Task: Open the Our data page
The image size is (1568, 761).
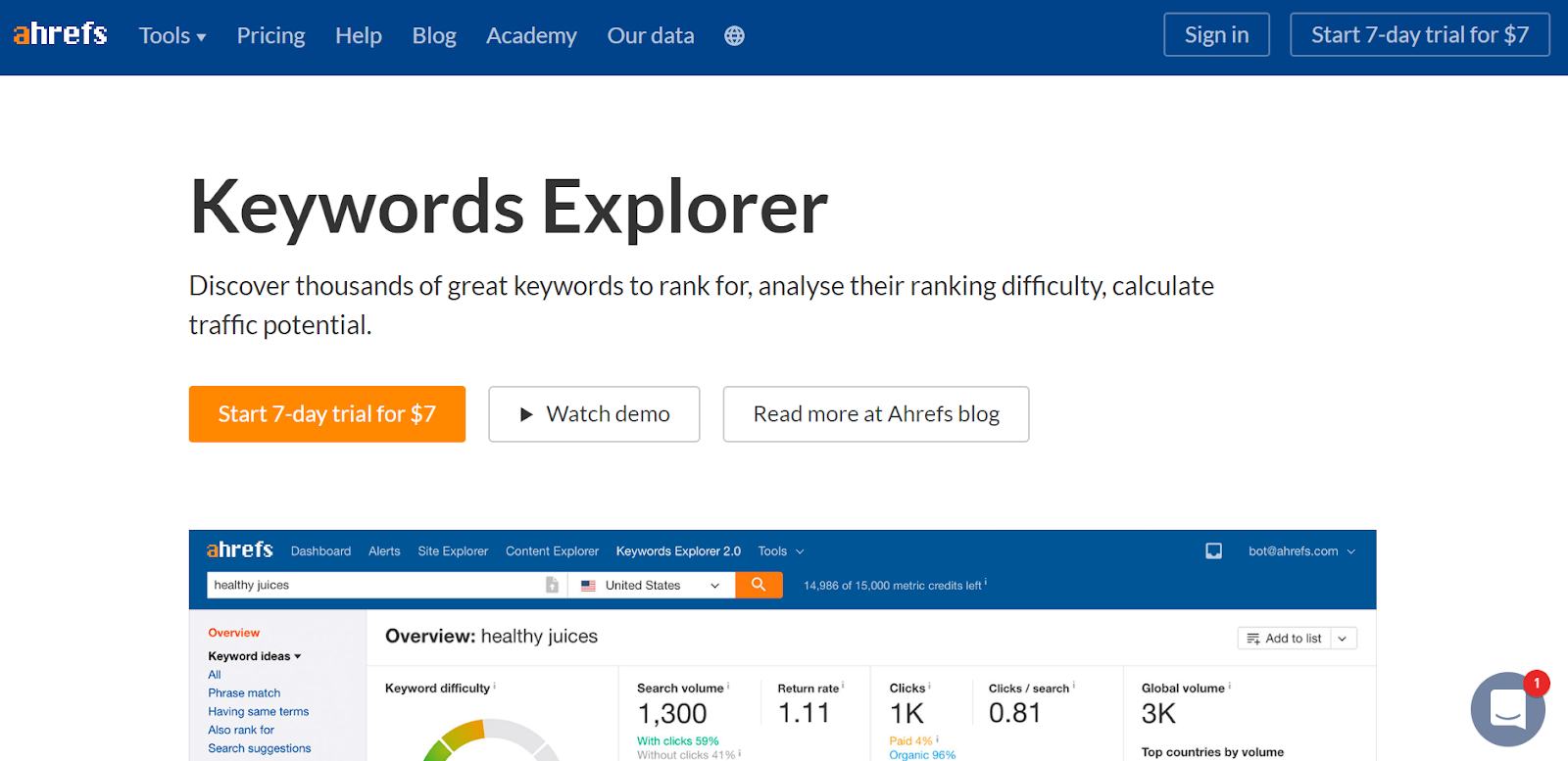Action: [x=651, y=36]
